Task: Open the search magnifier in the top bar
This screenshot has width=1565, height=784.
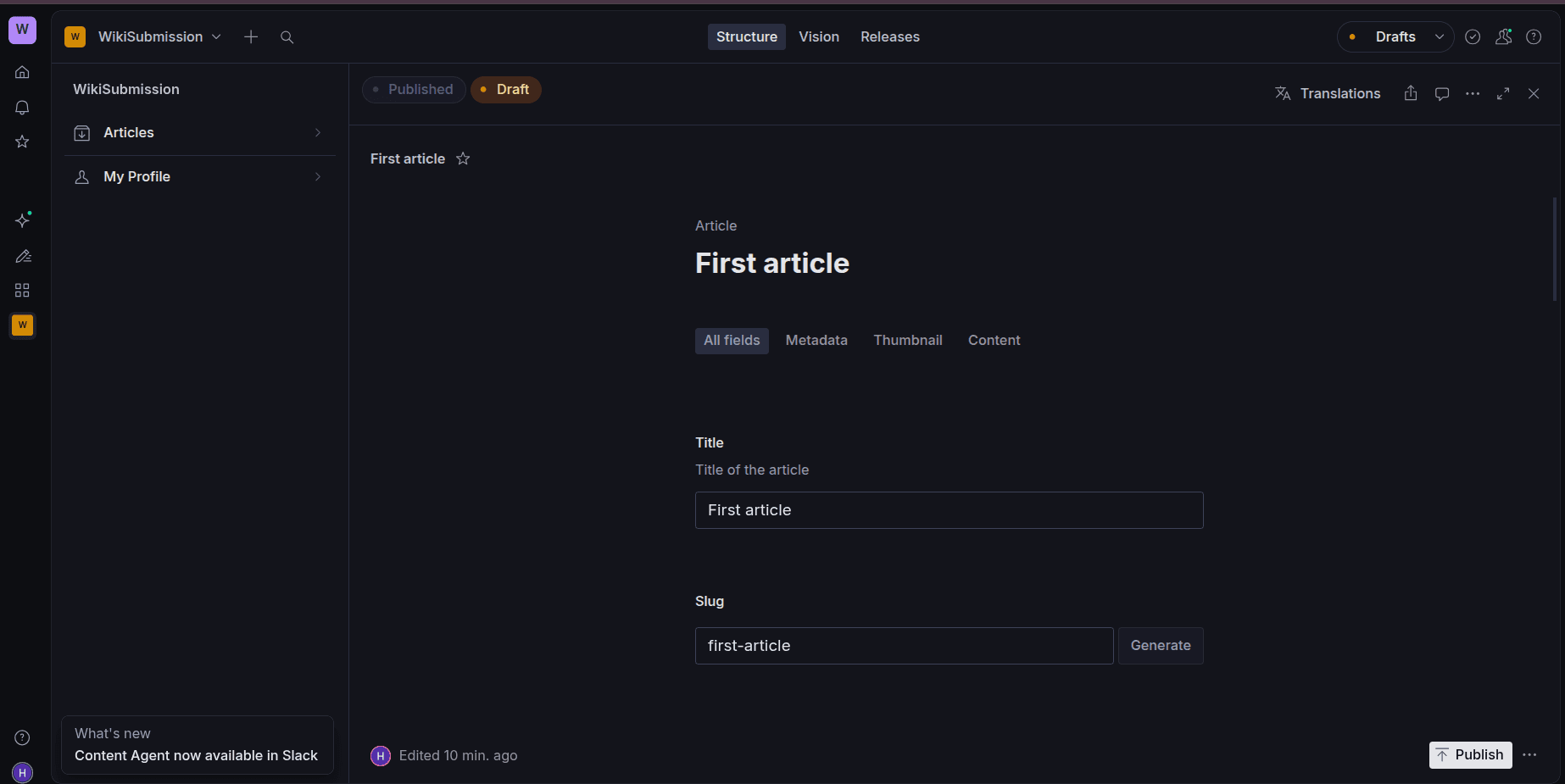Action: [287, 36]
